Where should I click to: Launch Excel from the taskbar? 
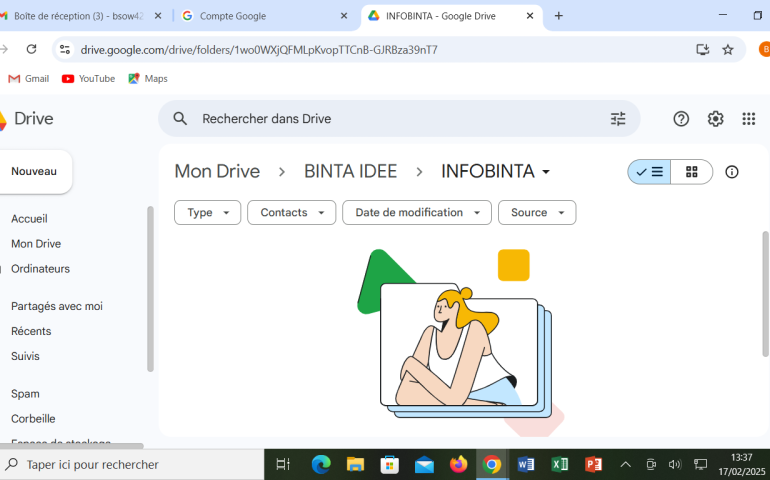(560, 464)
